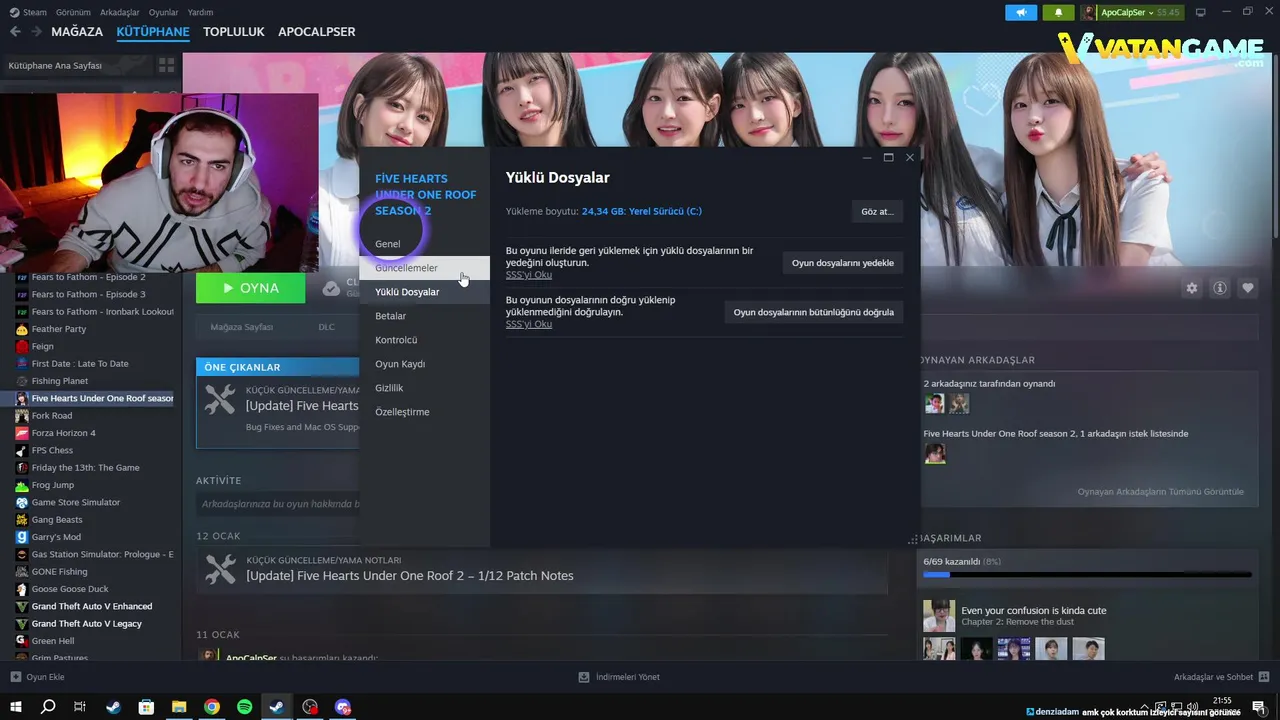Go to the TOPLULUK tab
1280x720 pixels.
(x=233, y=32)
